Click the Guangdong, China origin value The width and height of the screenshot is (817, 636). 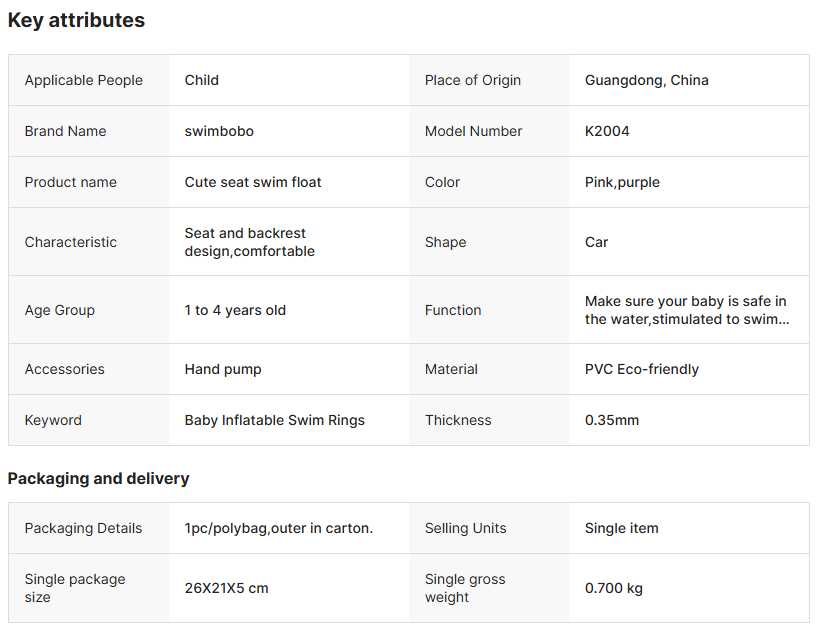pyautogui.click(x=646, y=80)
